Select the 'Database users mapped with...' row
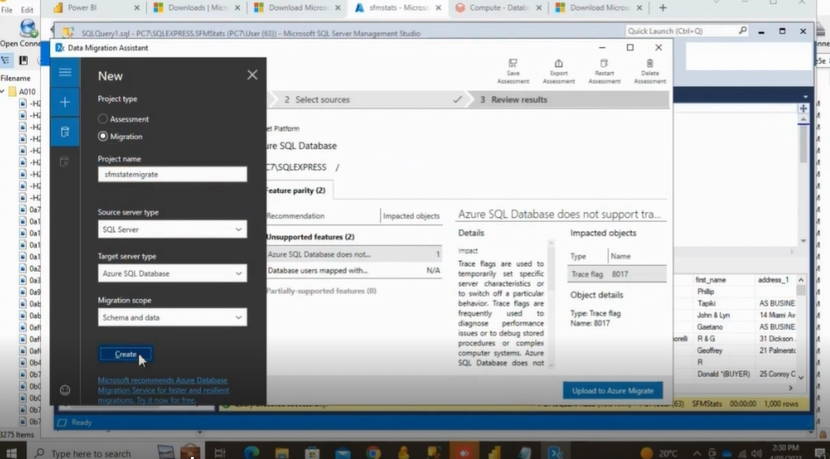830x459 pixels. [x=354, y=271]
